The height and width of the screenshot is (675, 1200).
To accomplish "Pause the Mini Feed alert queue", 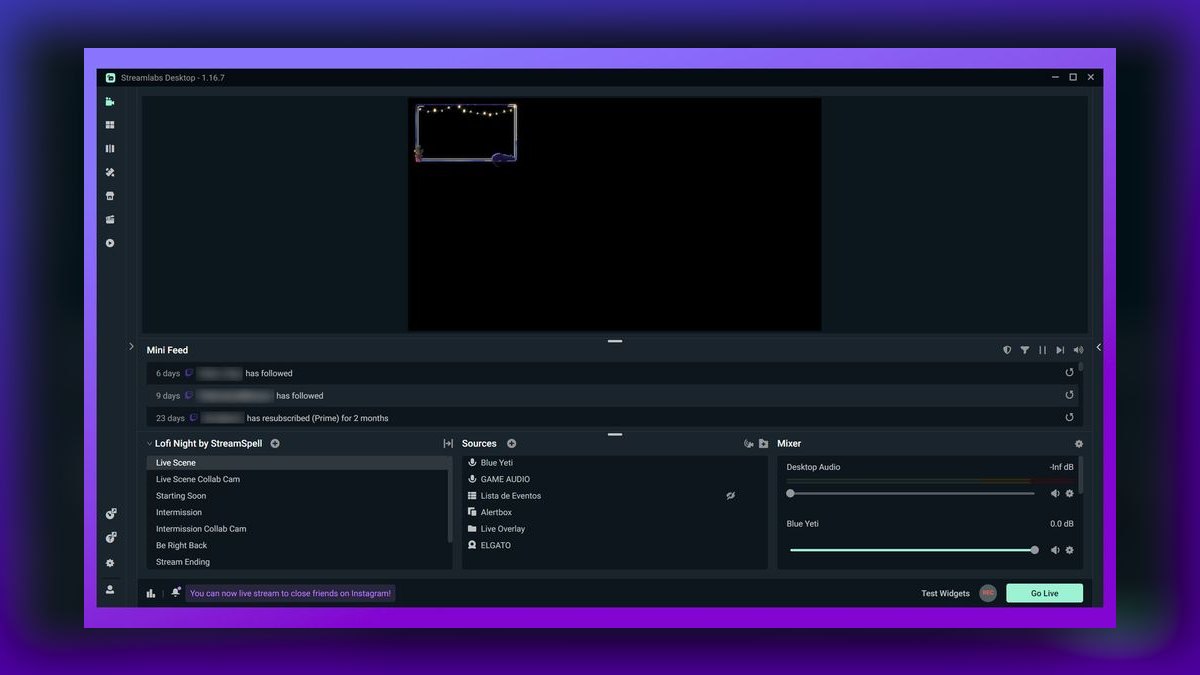I will click(x=1042, y=350).
